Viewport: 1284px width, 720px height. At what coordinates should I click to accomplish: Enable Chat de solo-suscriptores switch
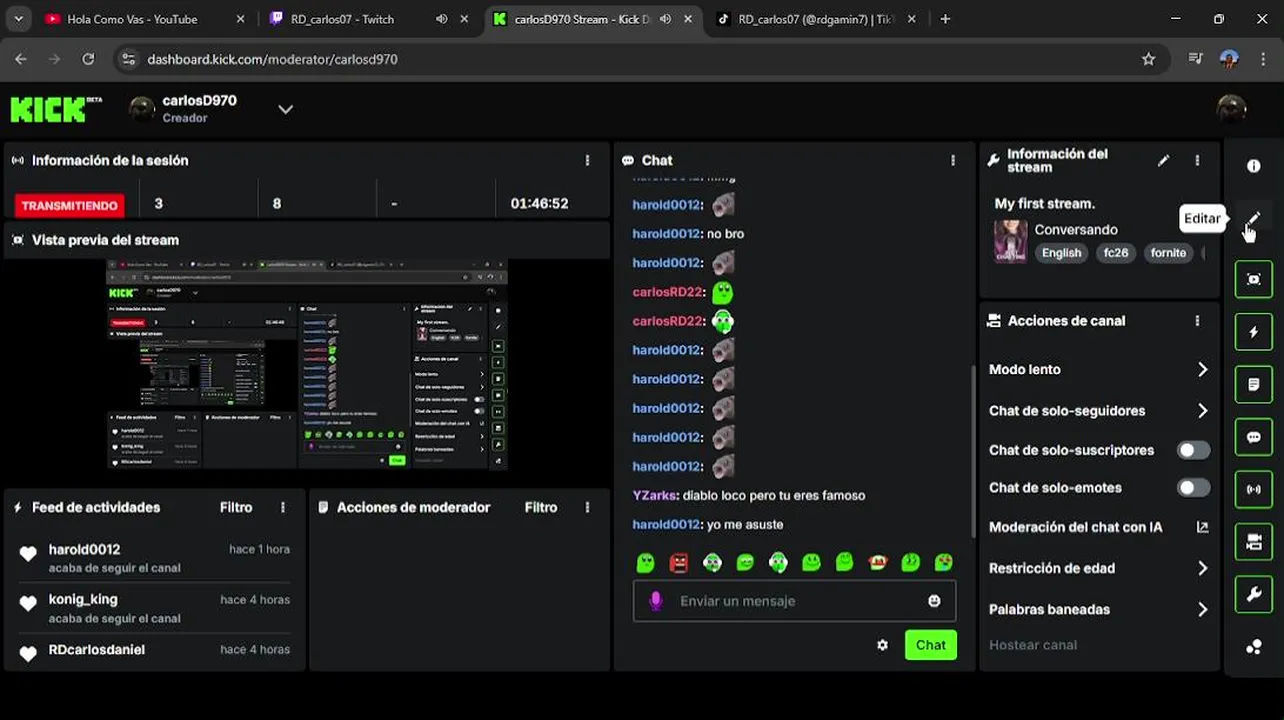(1193, 450)
